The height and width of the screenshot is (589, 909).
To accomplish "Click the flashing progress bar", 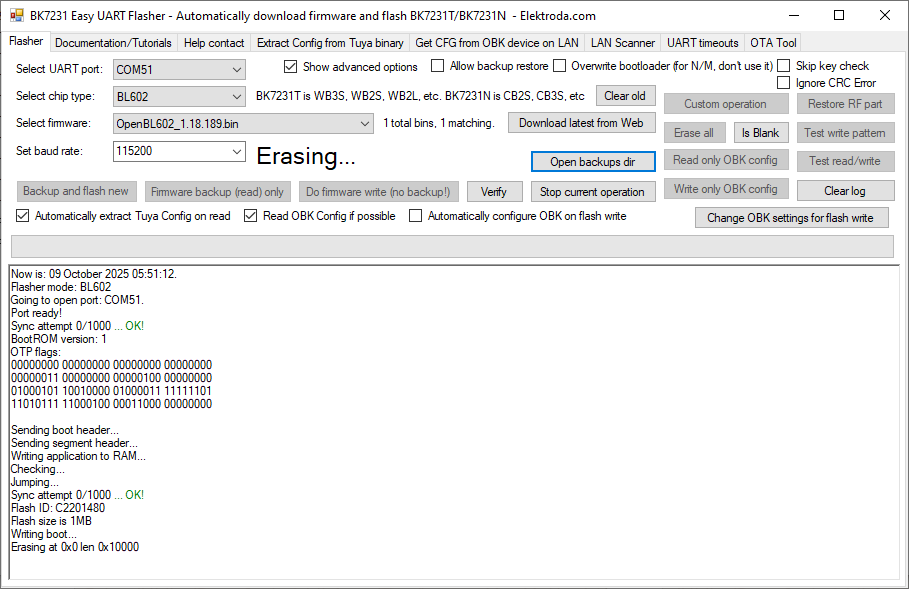I will point(452,247).
